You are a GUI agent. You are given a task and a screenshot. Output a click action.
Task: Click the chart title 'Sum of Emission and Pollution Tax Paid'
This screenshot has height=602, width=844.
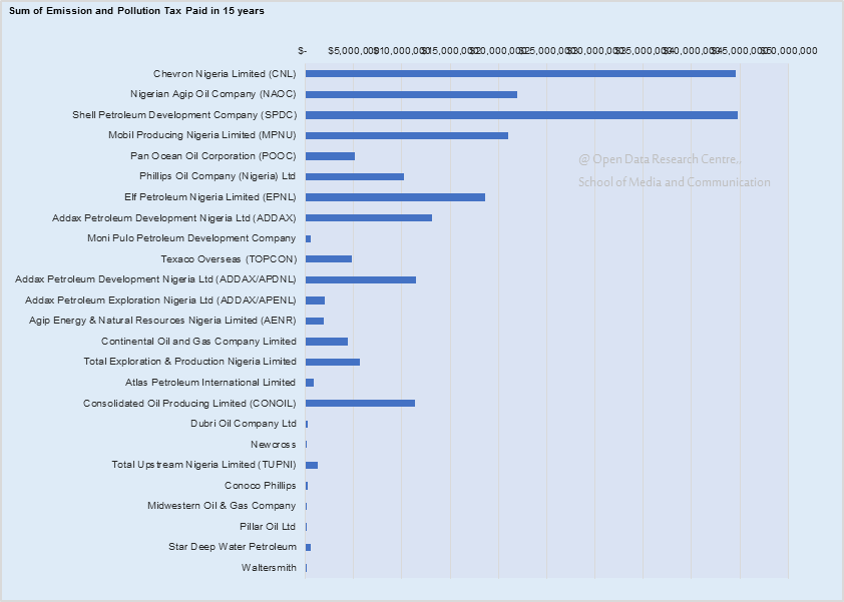[x=137, y=11]
